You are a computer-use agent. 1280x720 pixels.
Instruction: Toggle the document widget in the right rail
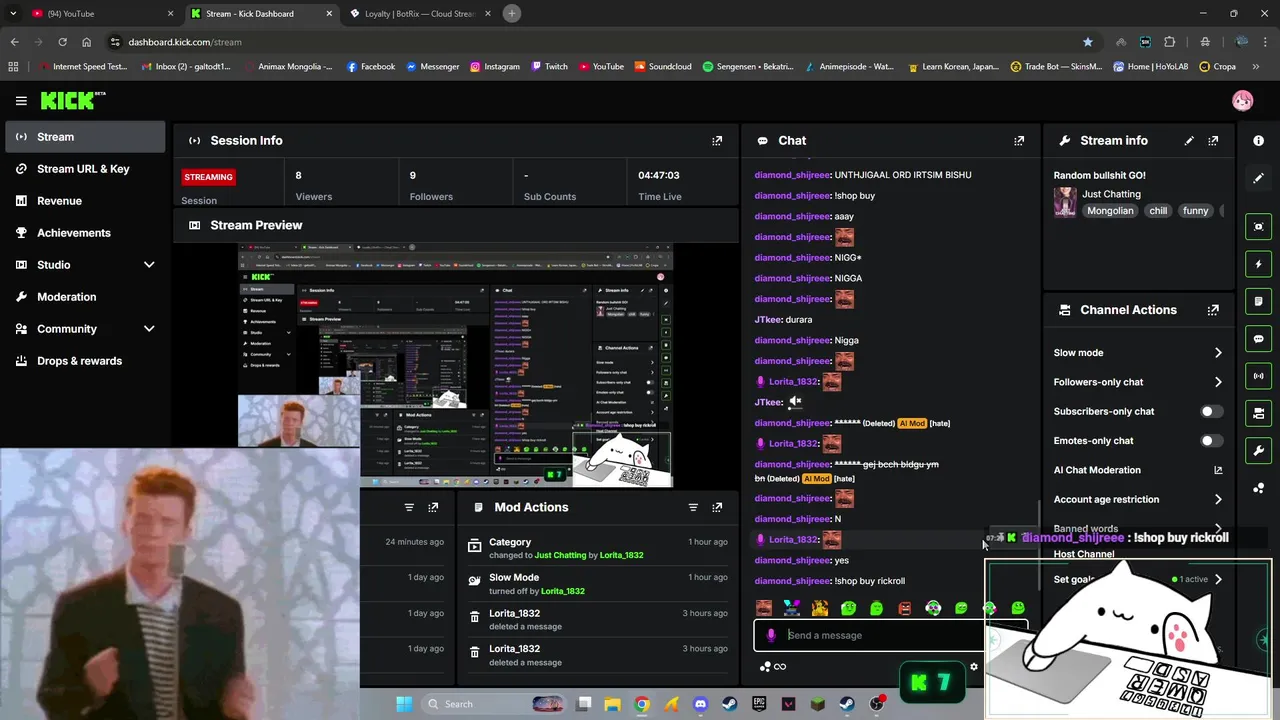click(x=1259, y=301)
